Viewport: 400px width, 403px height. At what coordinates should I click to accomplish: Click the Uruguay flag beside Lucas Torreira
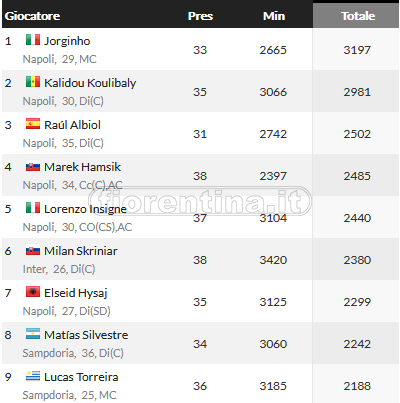point(33,376)
